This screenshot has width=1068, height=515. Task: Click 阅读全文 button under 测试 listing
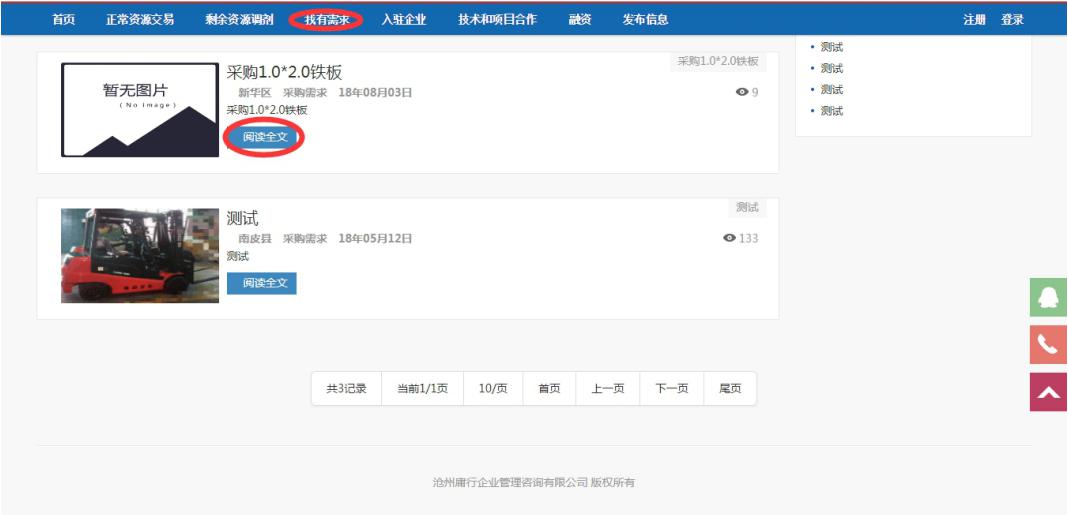click(262, 283)
